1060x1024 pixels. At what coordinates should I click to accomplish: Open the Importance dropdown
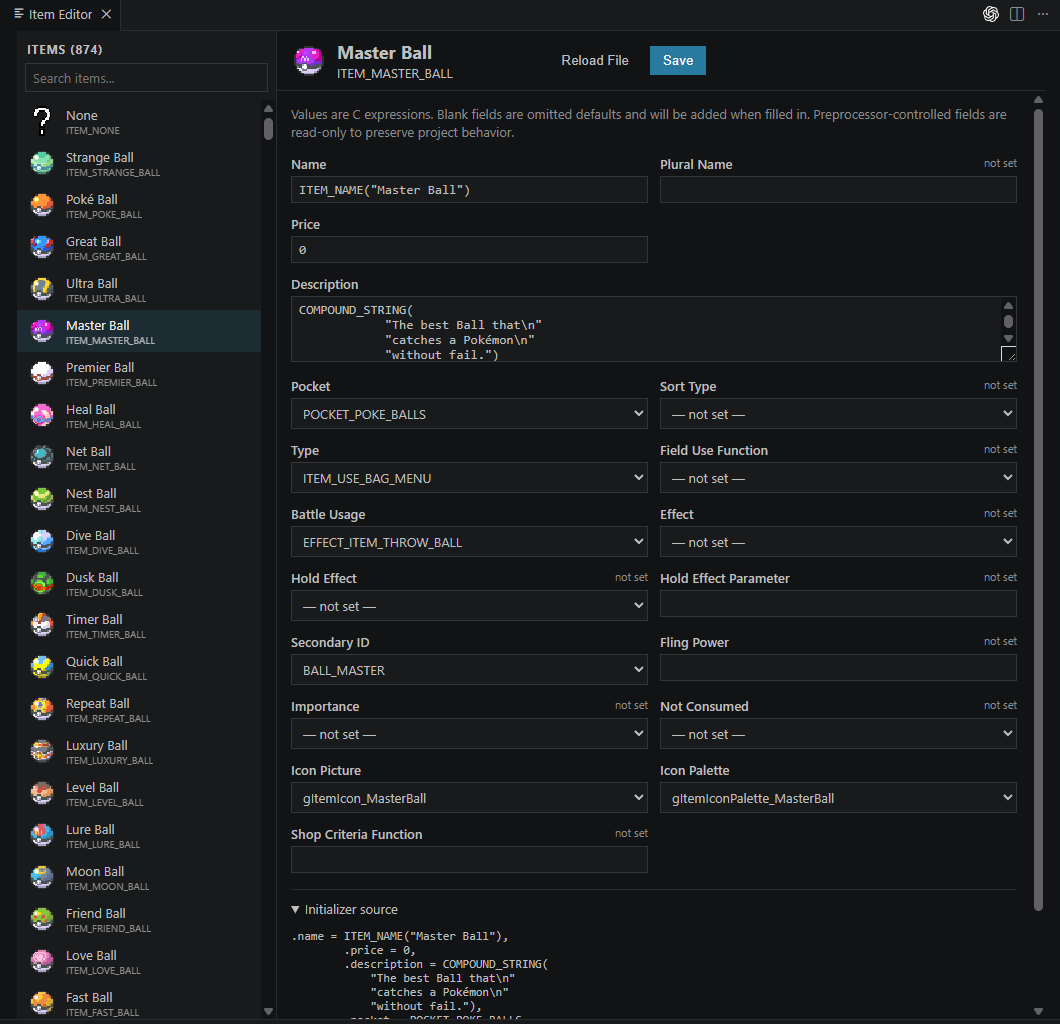pyautogui.click(x=469, y=734)
